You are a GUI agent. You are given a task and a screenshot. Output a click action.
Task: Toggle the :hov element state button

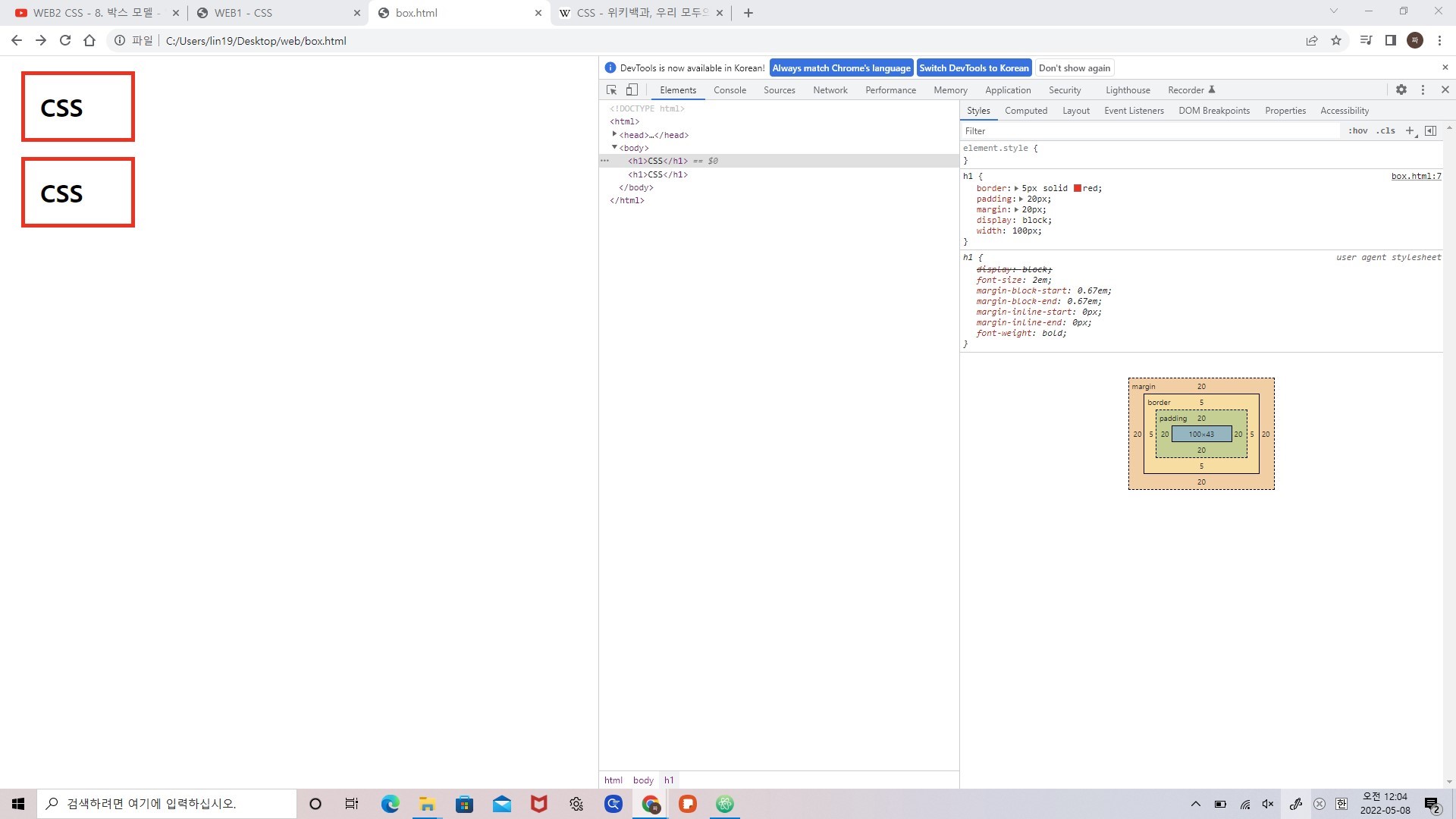point(1357,130)
